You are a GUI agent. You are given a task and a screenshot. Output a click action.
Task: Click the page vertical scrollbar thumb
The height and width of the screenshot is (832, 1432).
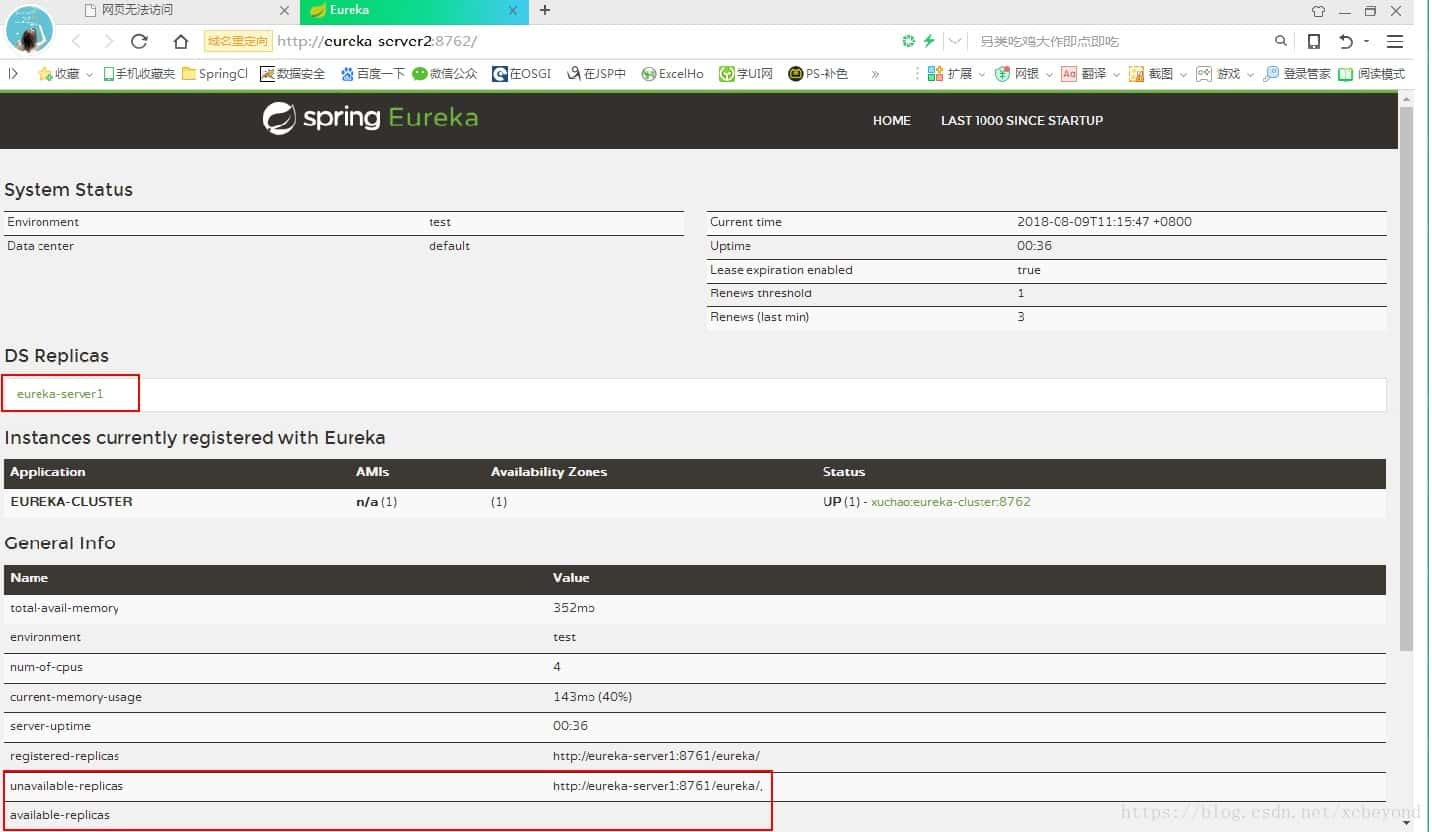(x=1406, y=378)
